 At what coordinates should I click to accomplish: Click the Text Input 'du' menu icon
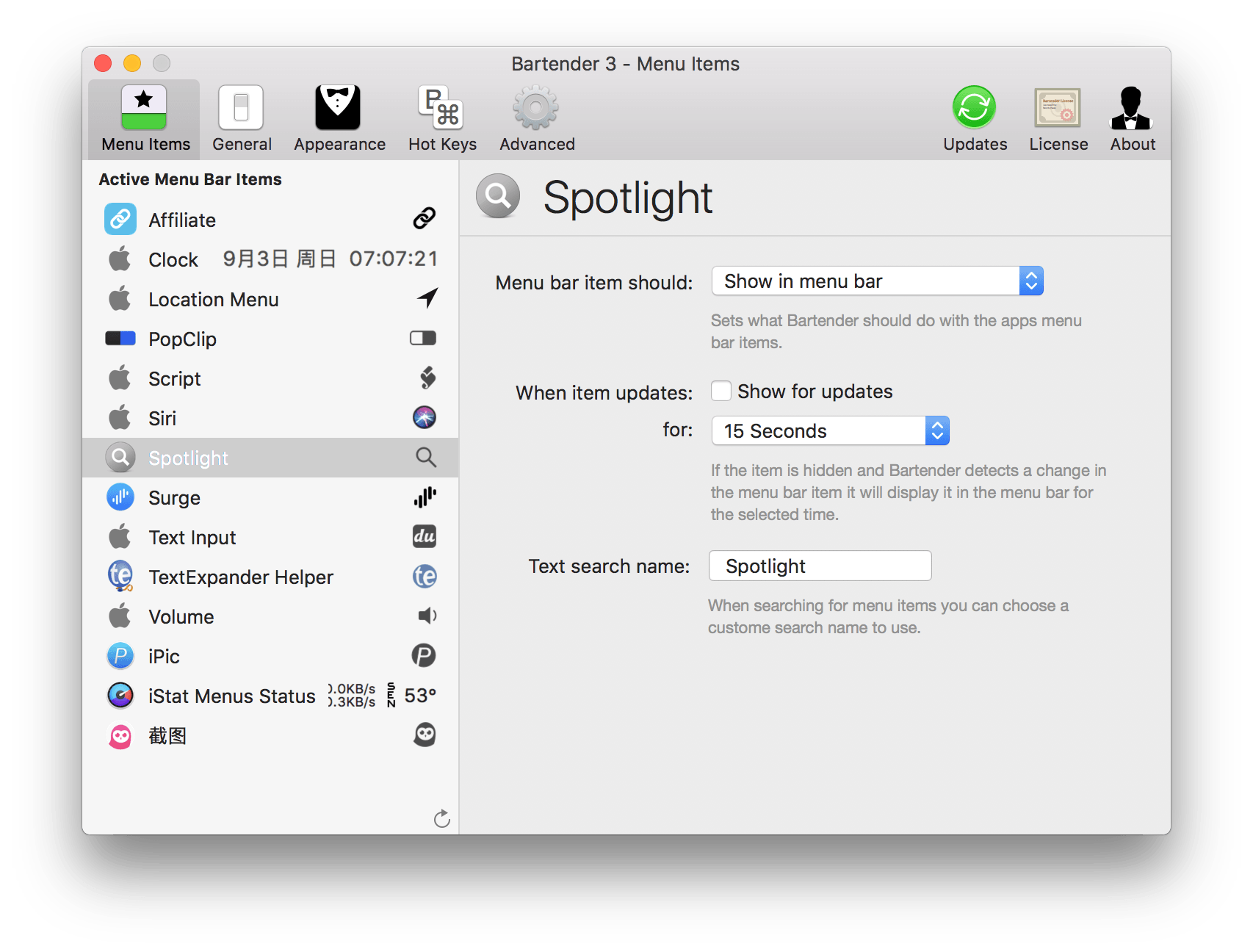click(425, 536)
